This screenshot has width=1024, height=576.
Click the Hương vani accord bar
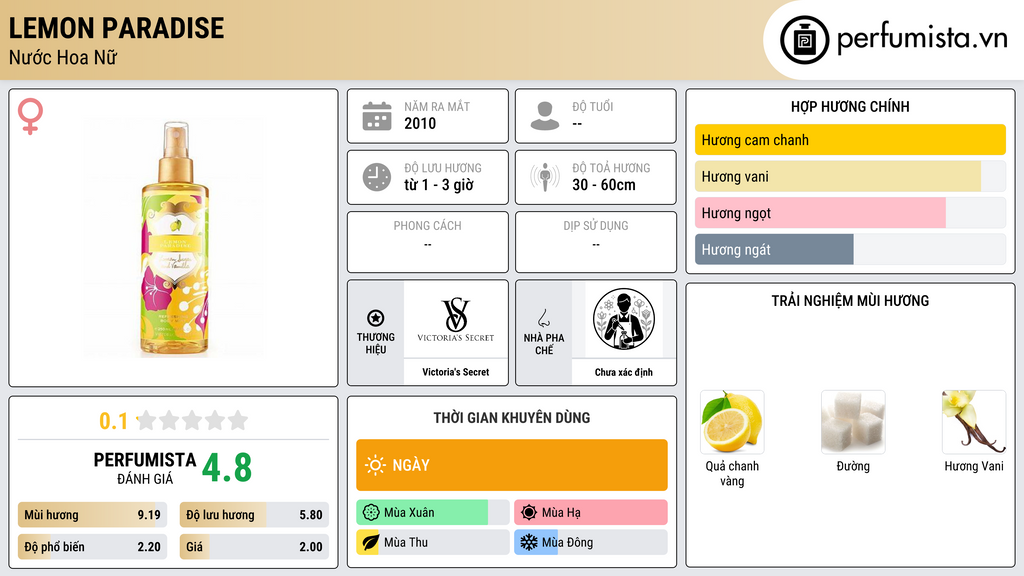point(850,176)
